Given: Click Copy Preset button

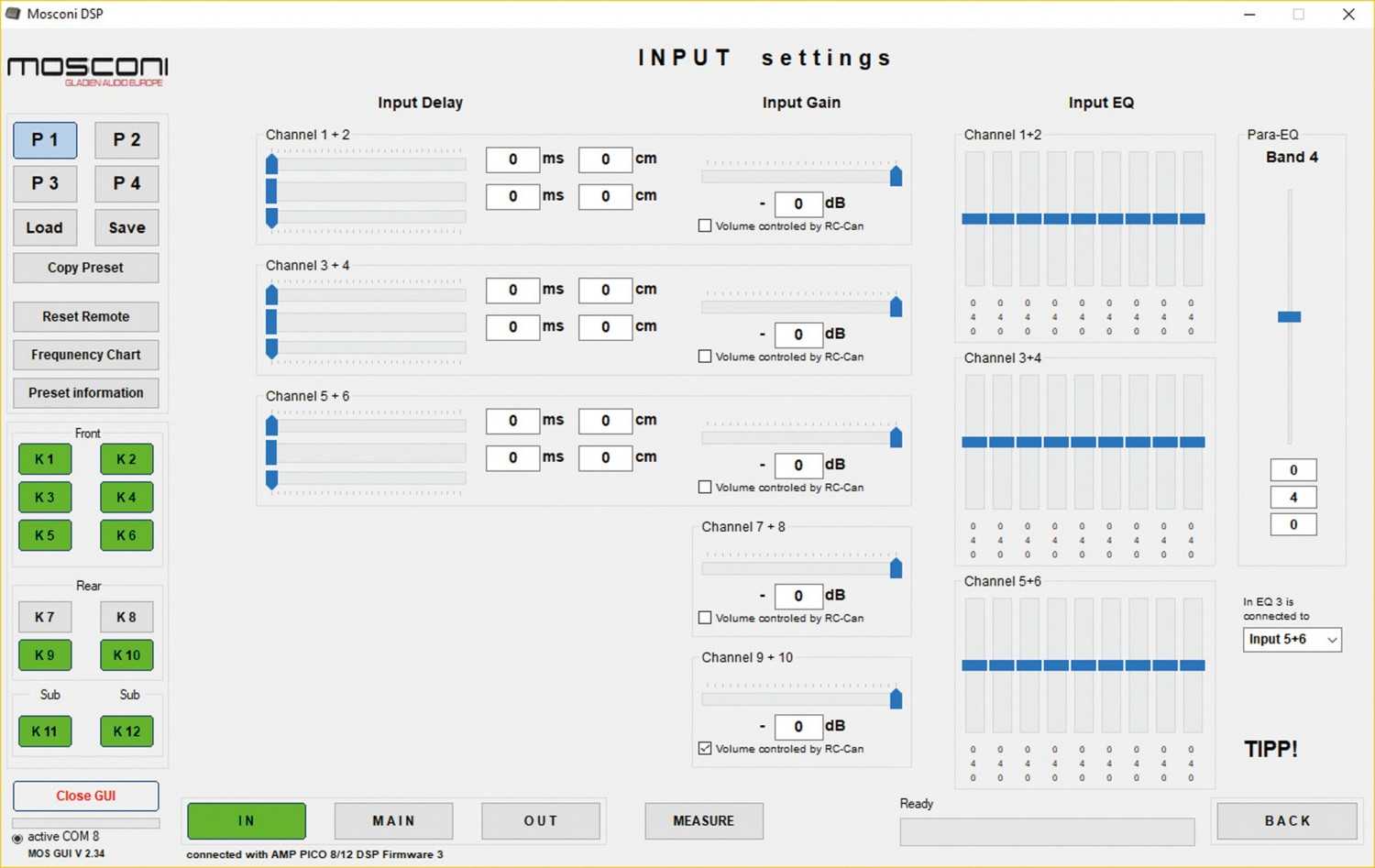Looking at the screenshot, I should (x=85, y=268).
